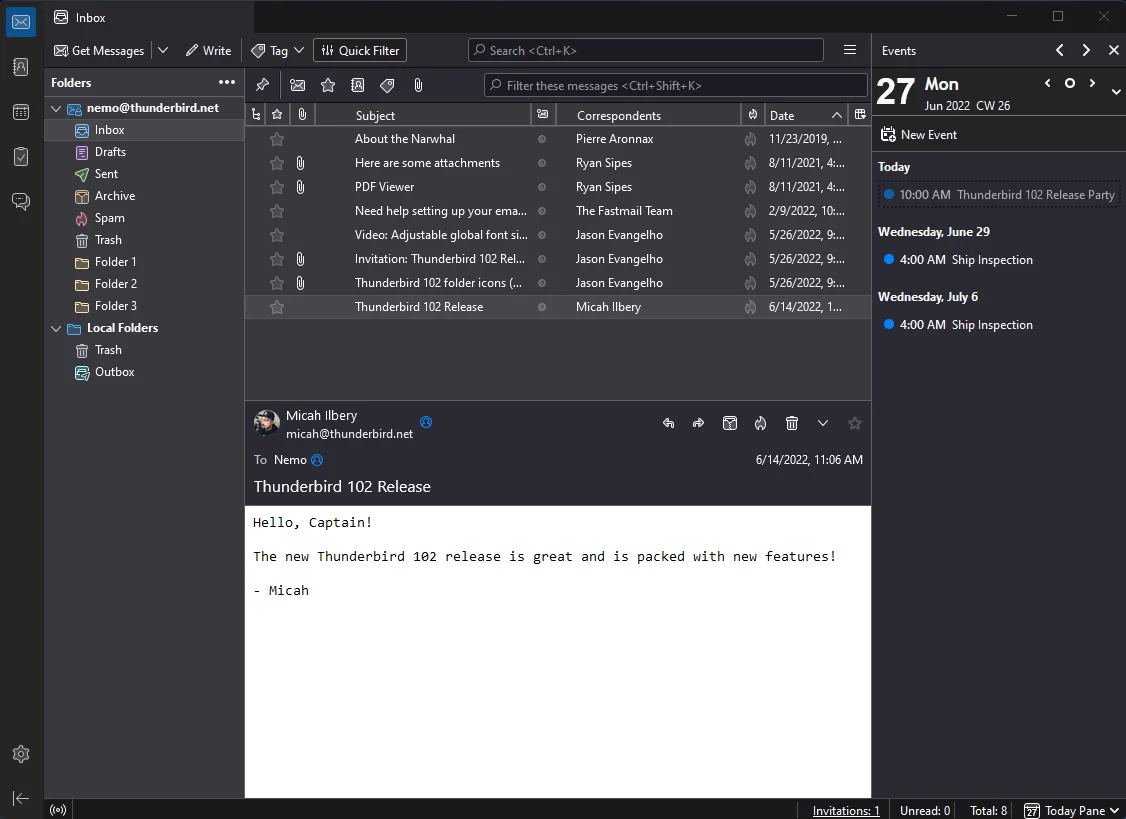Click the Mail space icon
The image size is (1126, 819).
(21, 22)
